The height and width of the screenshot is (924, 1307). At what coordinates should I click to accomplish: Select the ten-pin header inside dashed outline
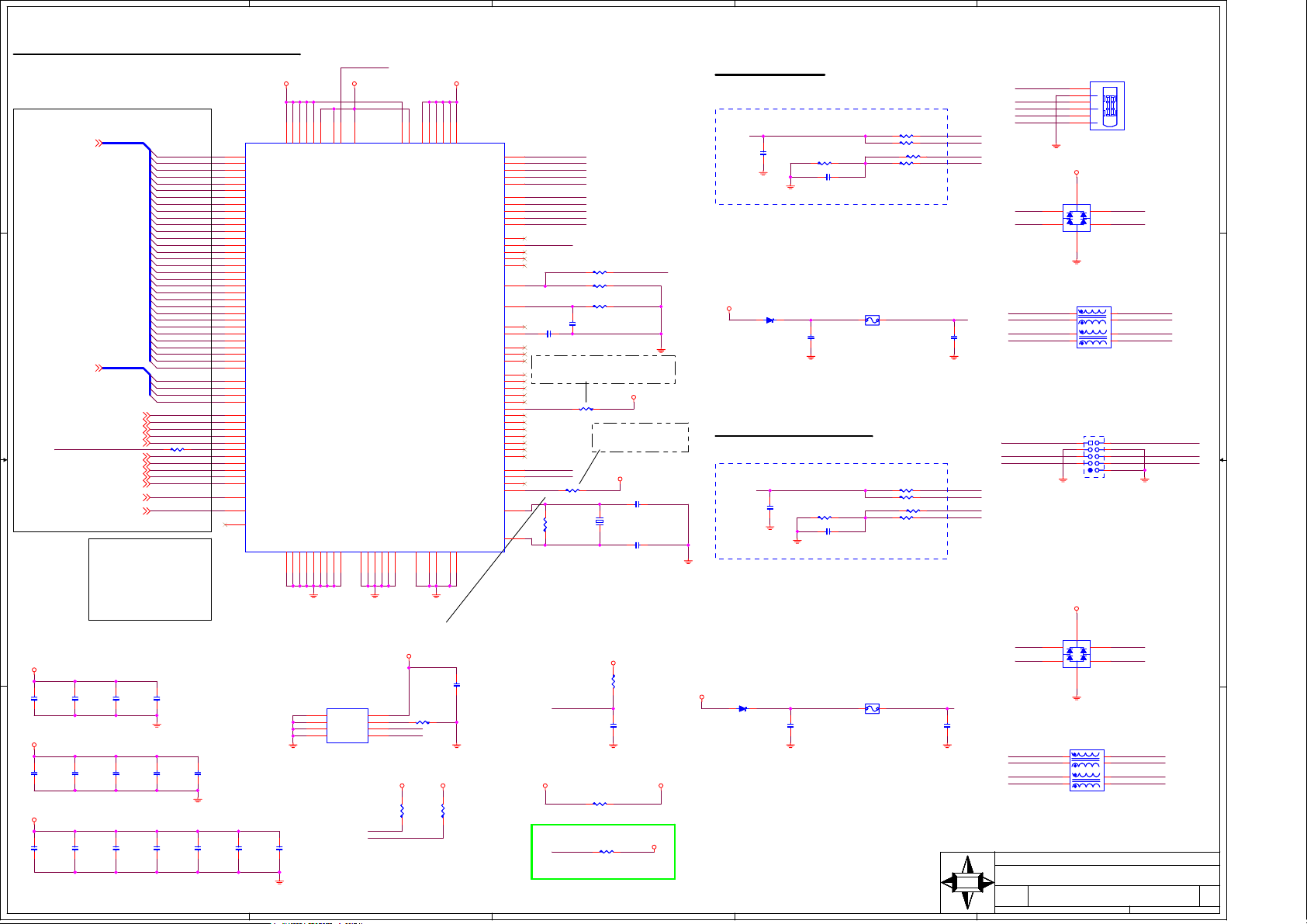[x=1094, y=457]
